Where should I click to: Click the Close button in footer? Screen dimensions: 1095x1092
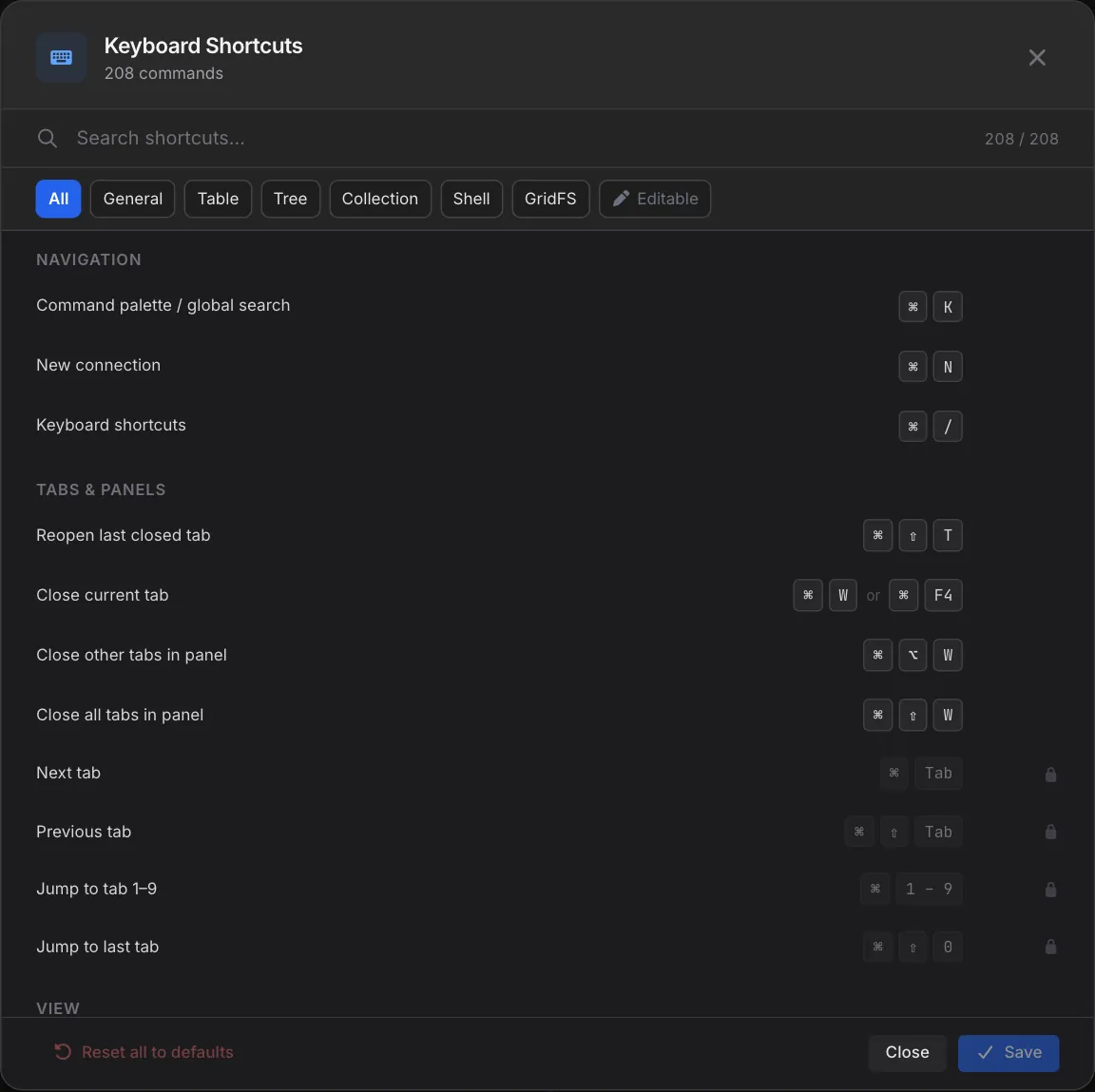[907, 1053]
